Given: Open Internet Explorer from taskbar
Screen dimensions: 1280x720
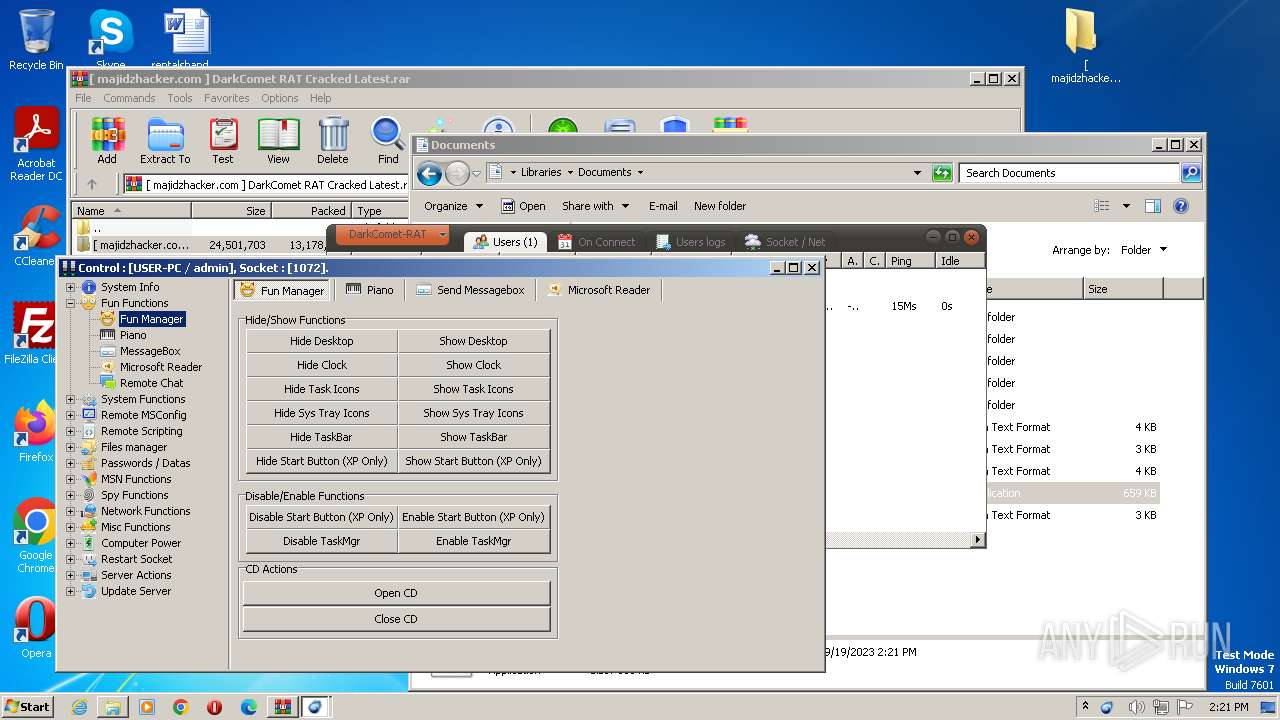Looking at the screenshot, I should click(79, 707).
